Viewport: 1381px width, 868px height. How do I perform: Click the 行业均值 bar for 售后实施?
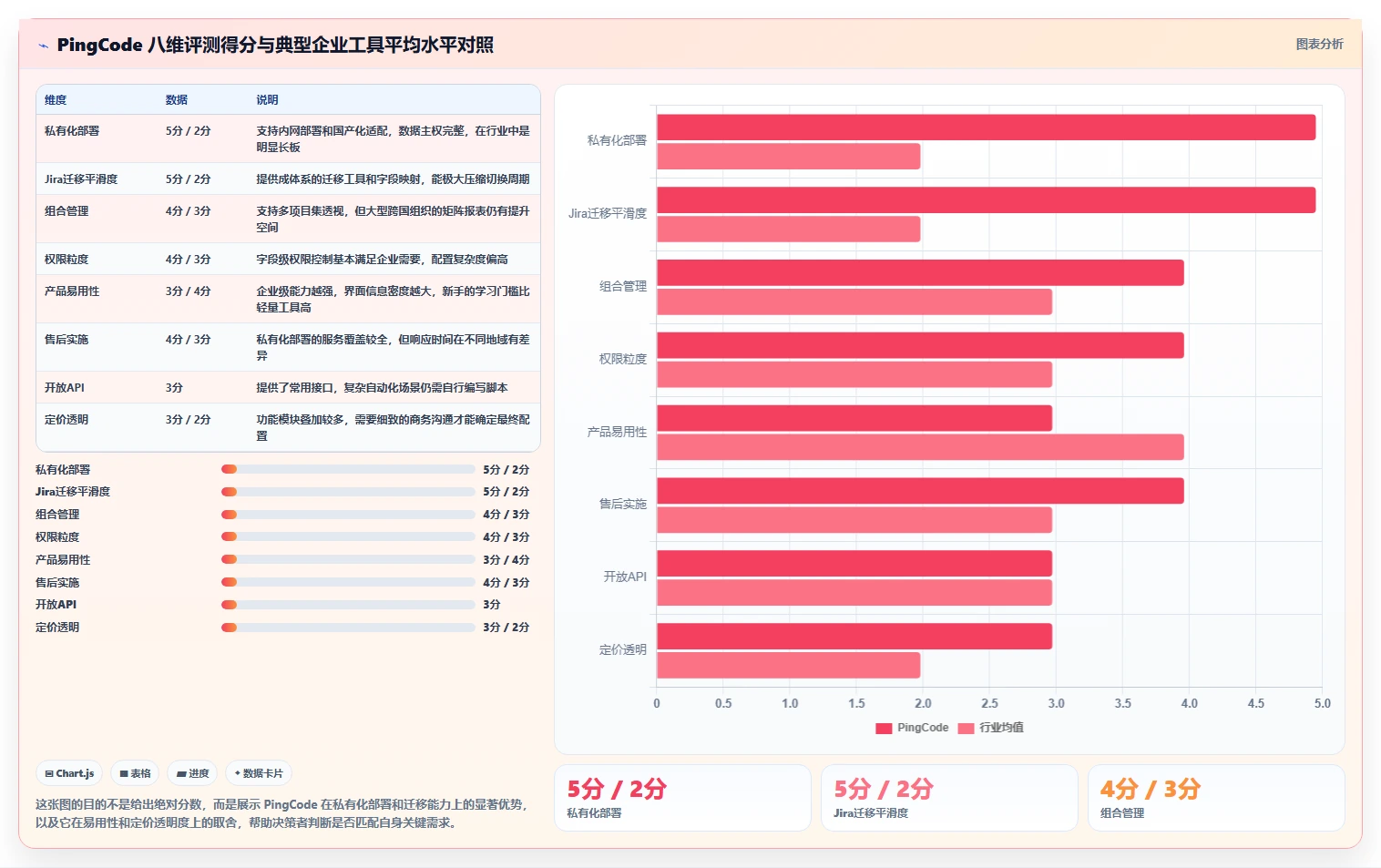[x=854, y=520]
